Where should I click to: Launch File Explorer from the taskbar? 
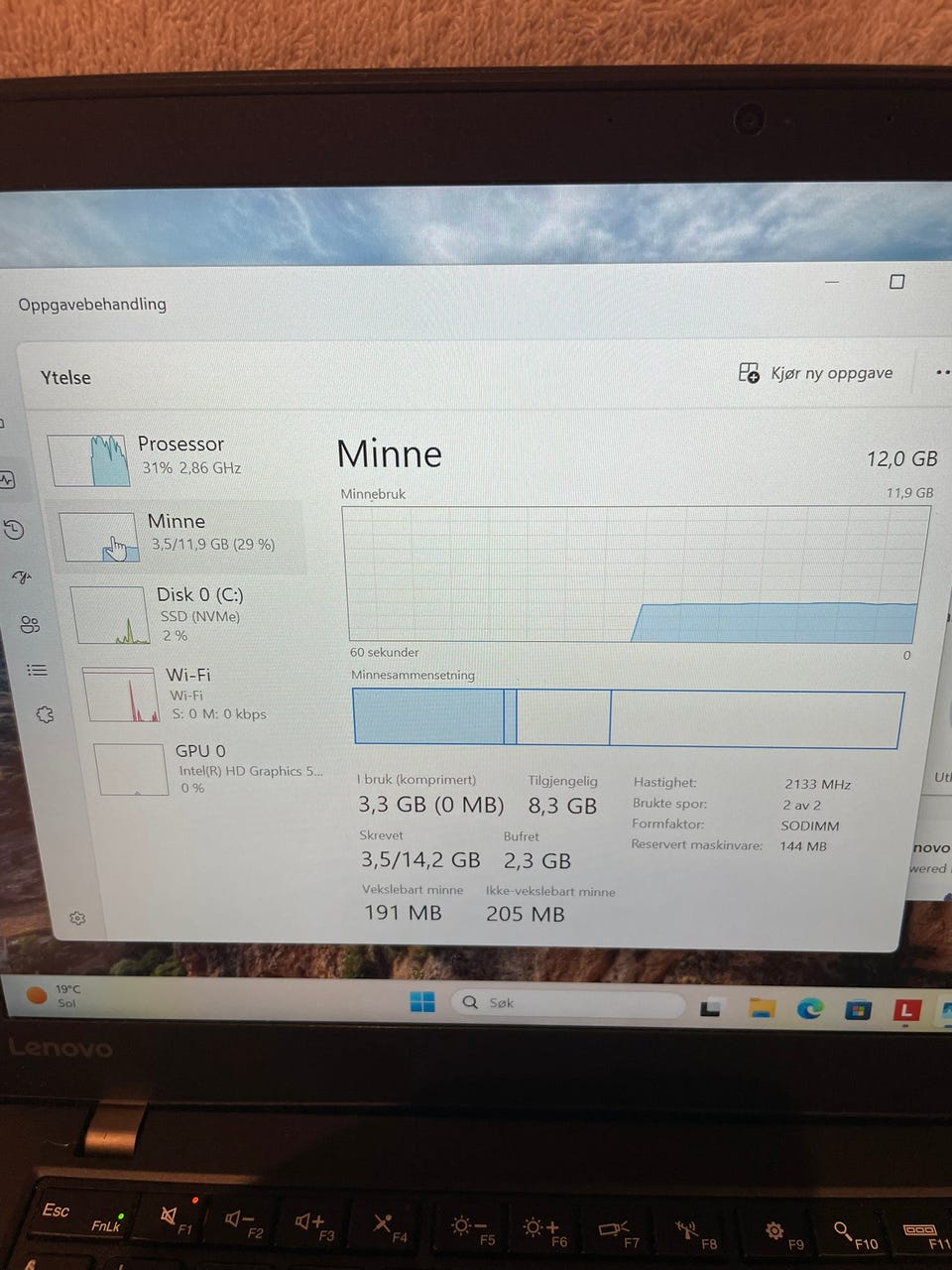tap(762, 1008)
